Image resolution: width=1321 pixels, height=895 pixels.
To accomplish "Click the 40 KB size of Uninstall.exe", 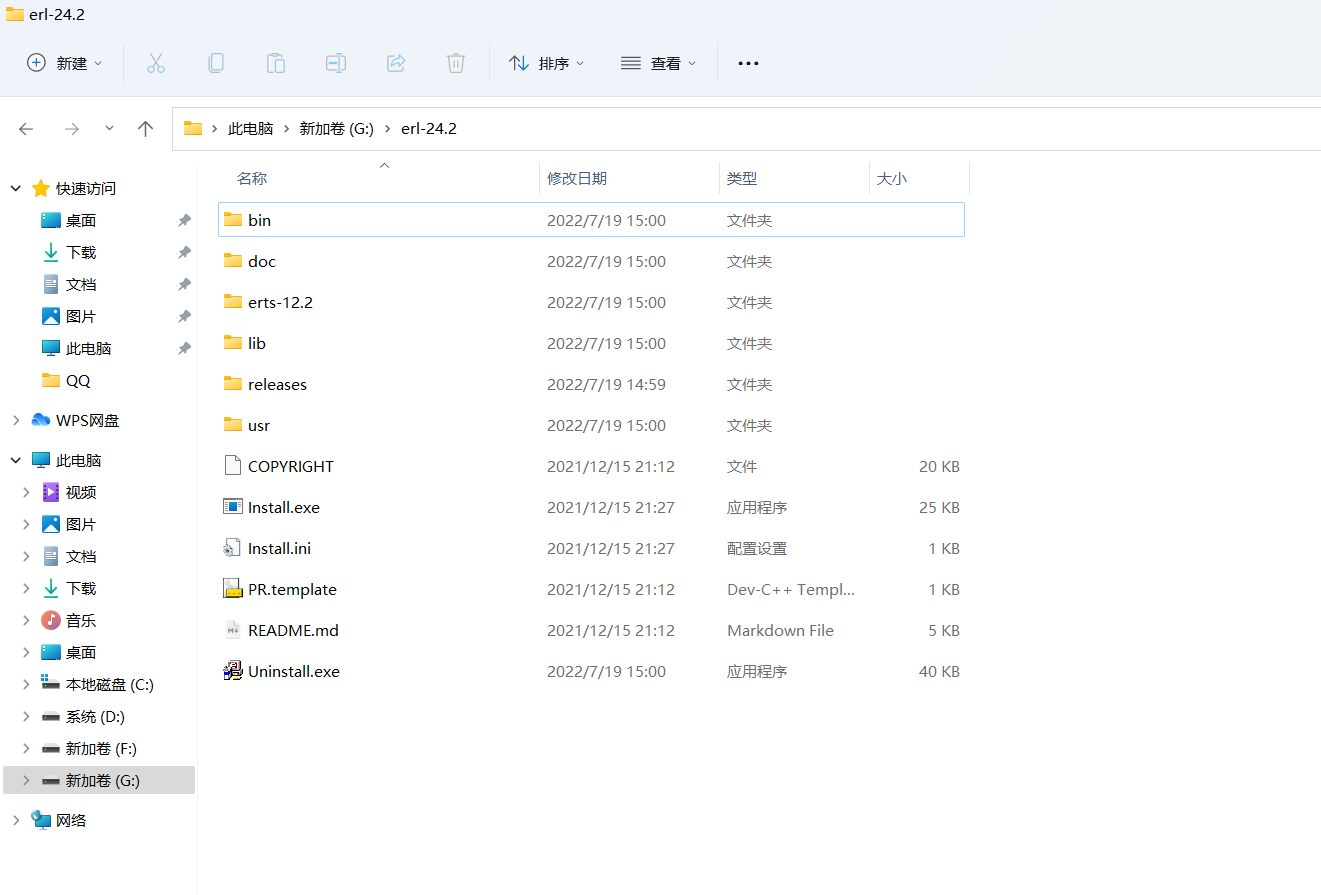I will [x=939, y=671].
